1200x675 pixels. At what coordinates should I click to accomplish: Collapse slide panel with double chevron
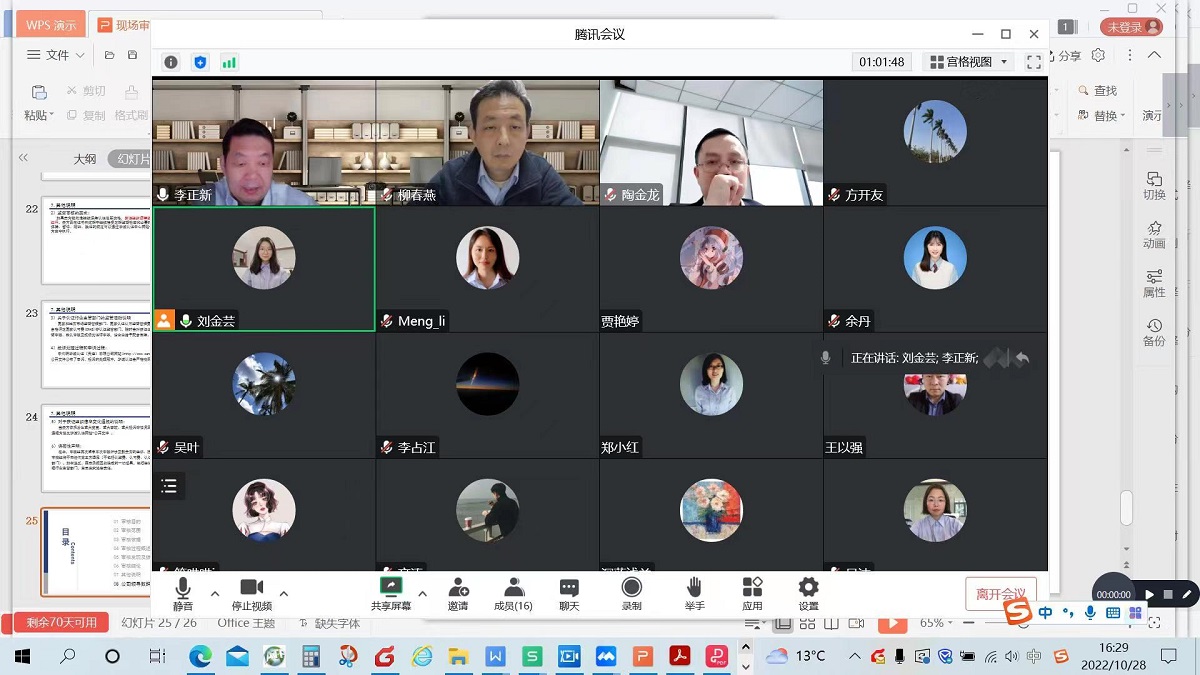pyautogui.click(x=24, y=158)
